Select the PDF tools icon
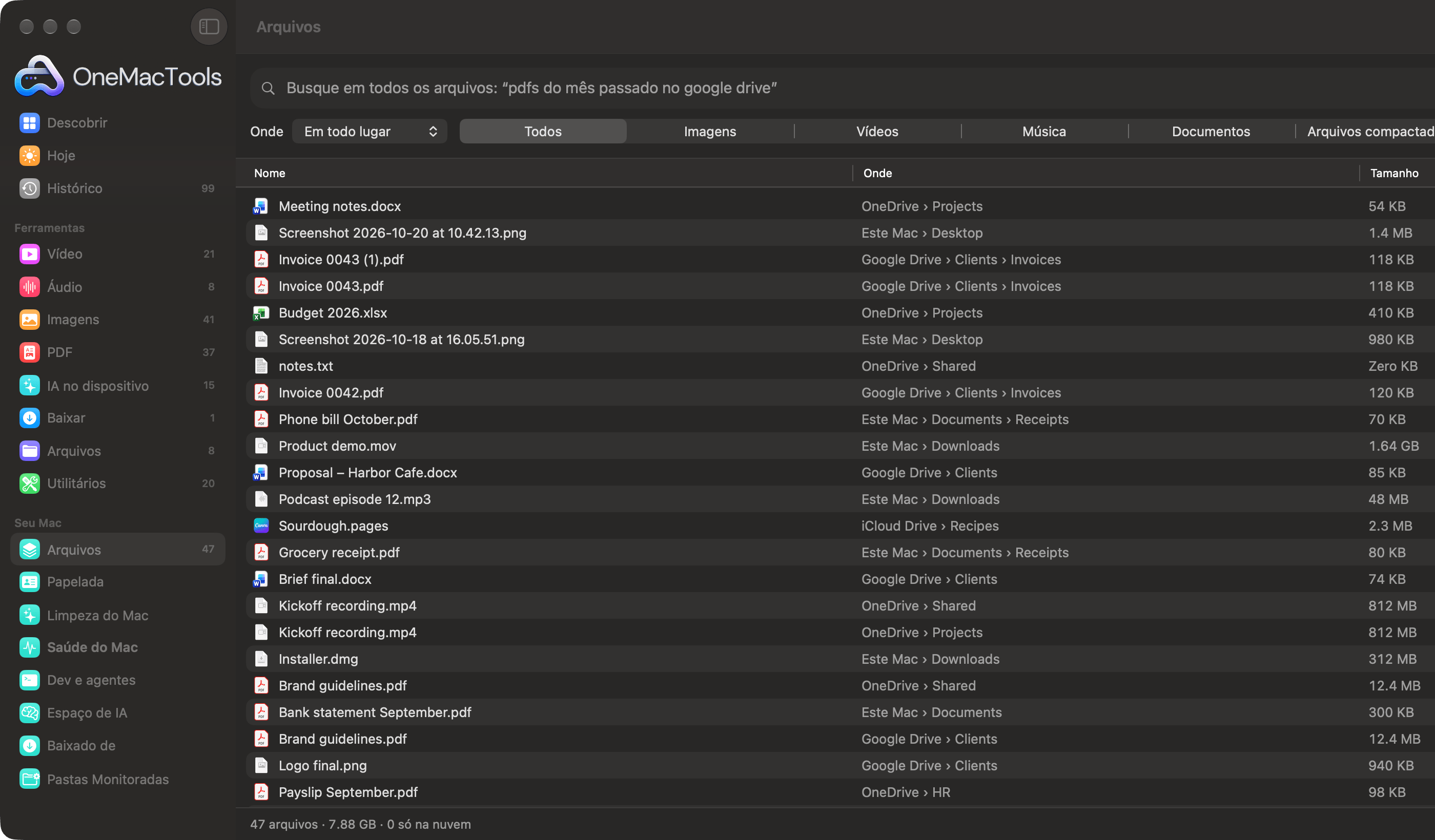 coord(30,352)
